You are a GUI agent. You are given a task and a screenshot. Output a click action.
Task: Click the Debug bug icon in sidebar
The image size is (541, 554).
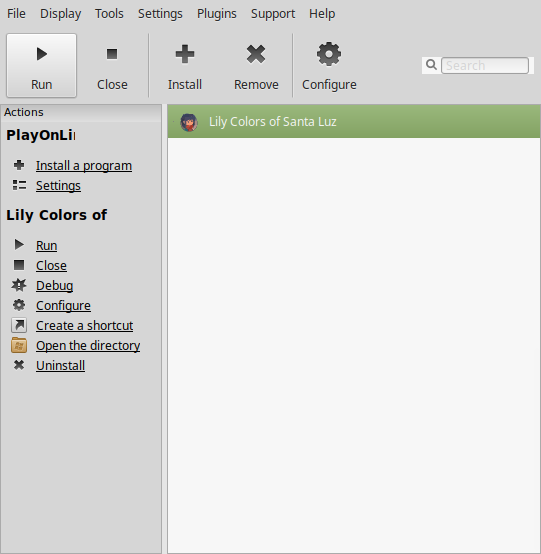(19, 285)
